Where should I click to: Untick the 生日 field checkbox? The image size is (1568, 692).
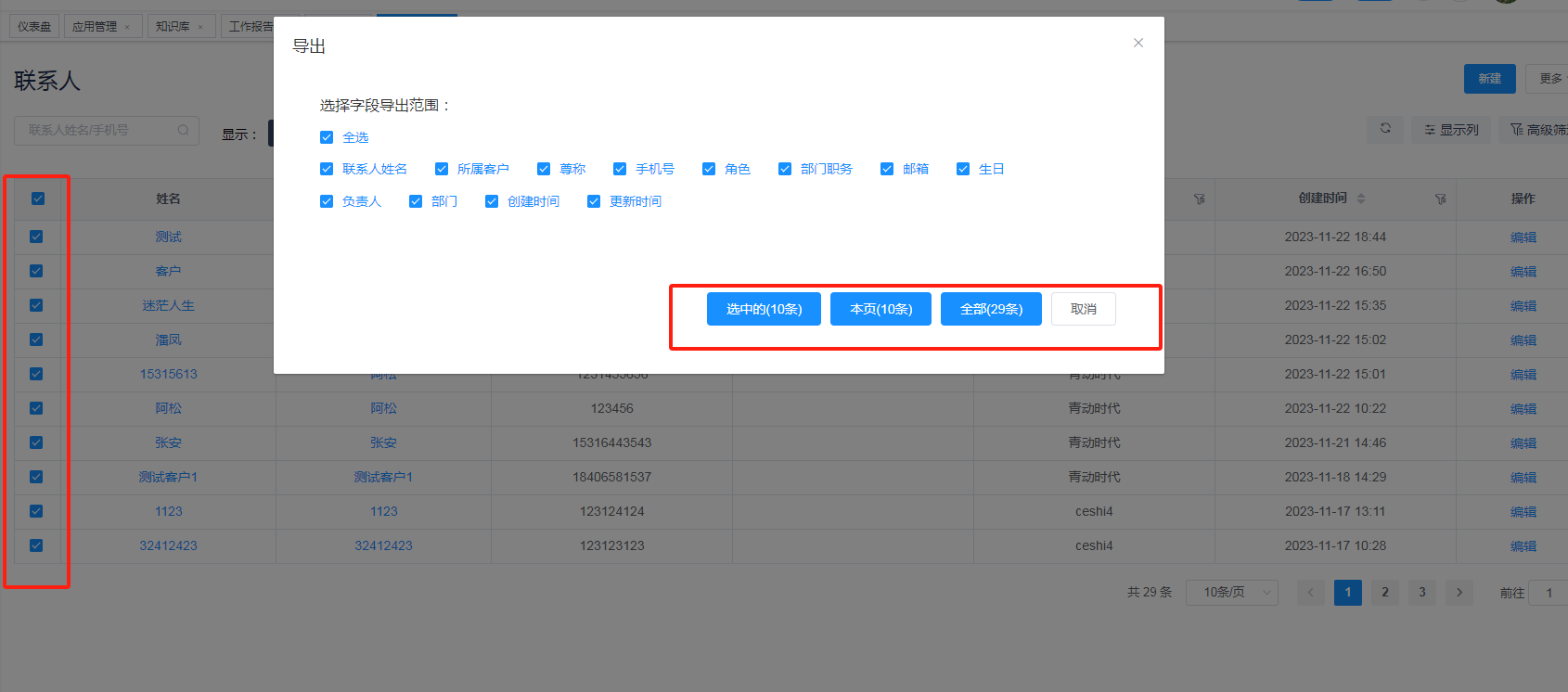click(963, 169)
